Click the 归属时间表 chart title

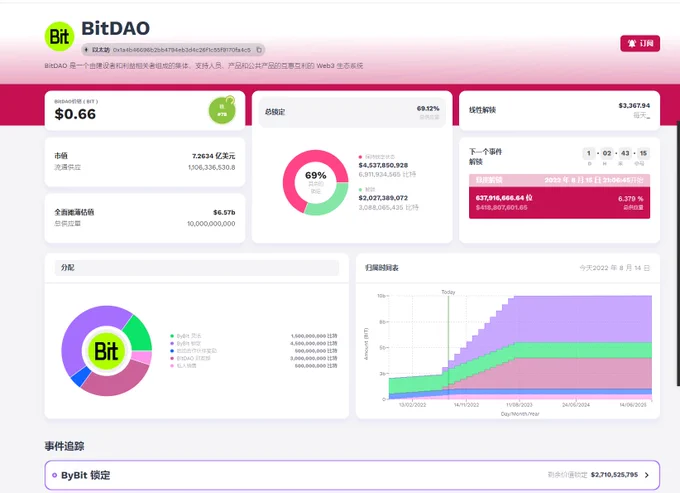[382, 268]
